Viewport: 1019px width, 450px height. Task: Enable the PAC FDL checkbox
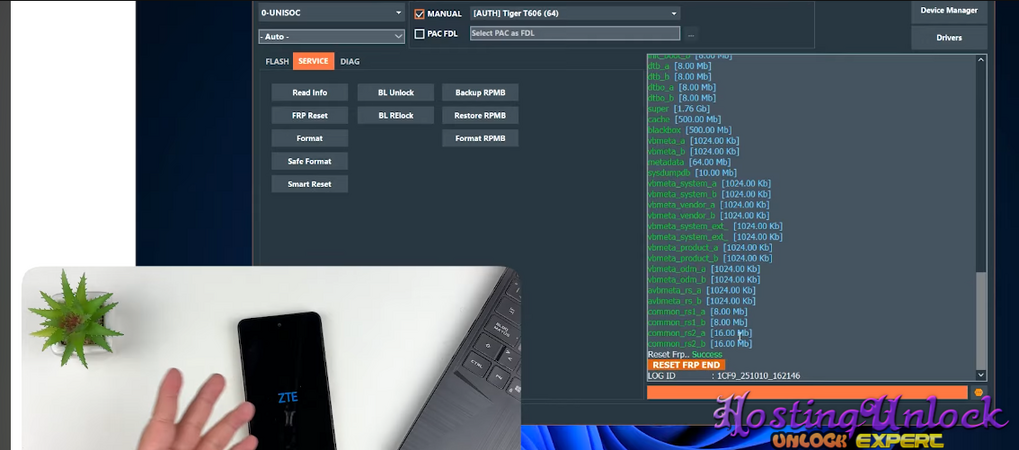(420, 34)
